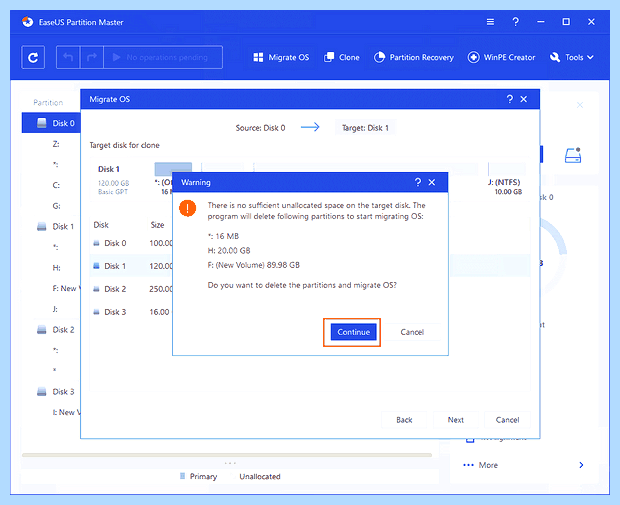This screenshot has width=620, height=505.
Task: Open help in Migrate OS title bar
Action: (510, 99)
